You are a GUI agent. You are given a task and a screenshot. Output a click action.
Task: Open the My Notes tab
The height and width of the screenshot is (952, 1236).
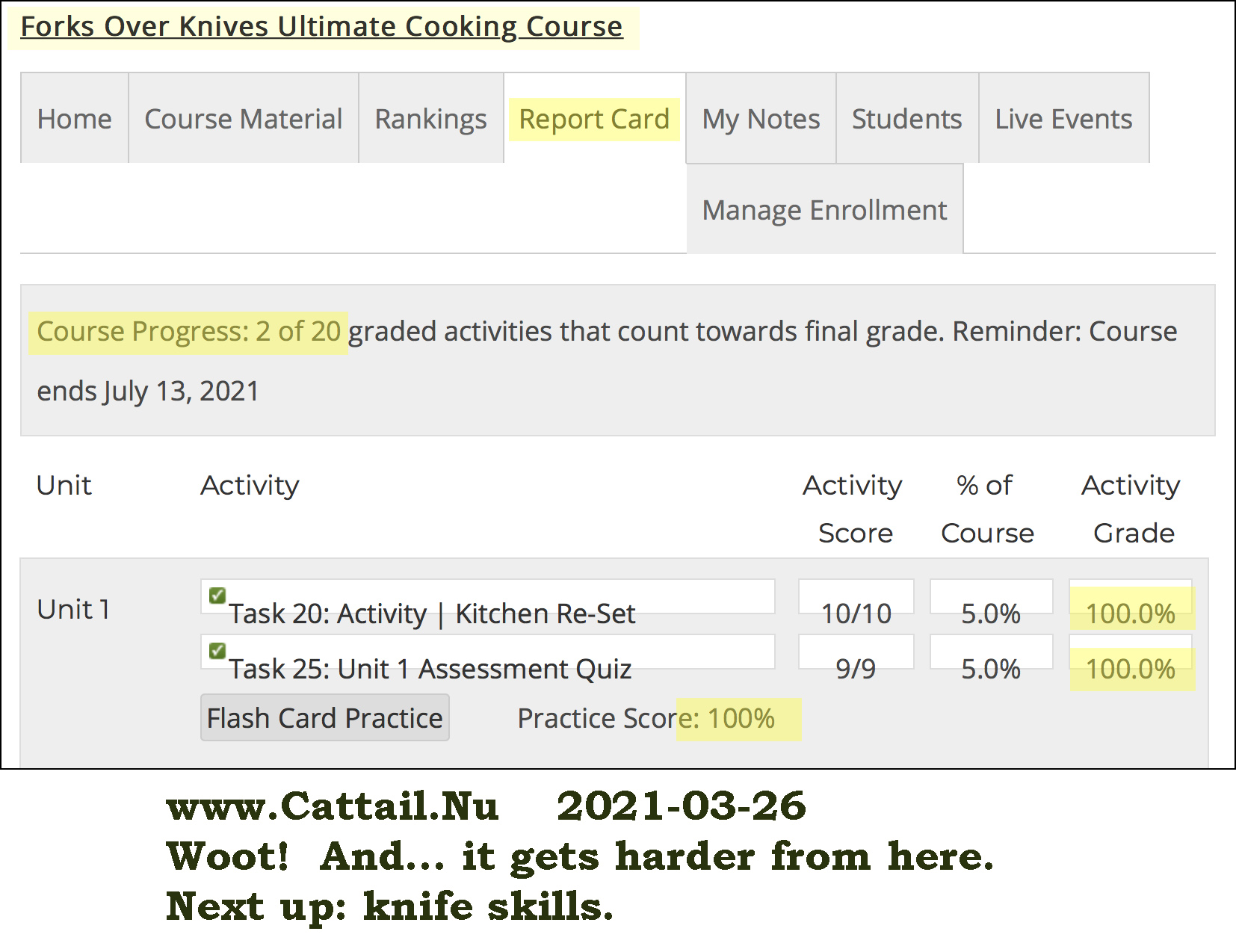coord(761,118)
